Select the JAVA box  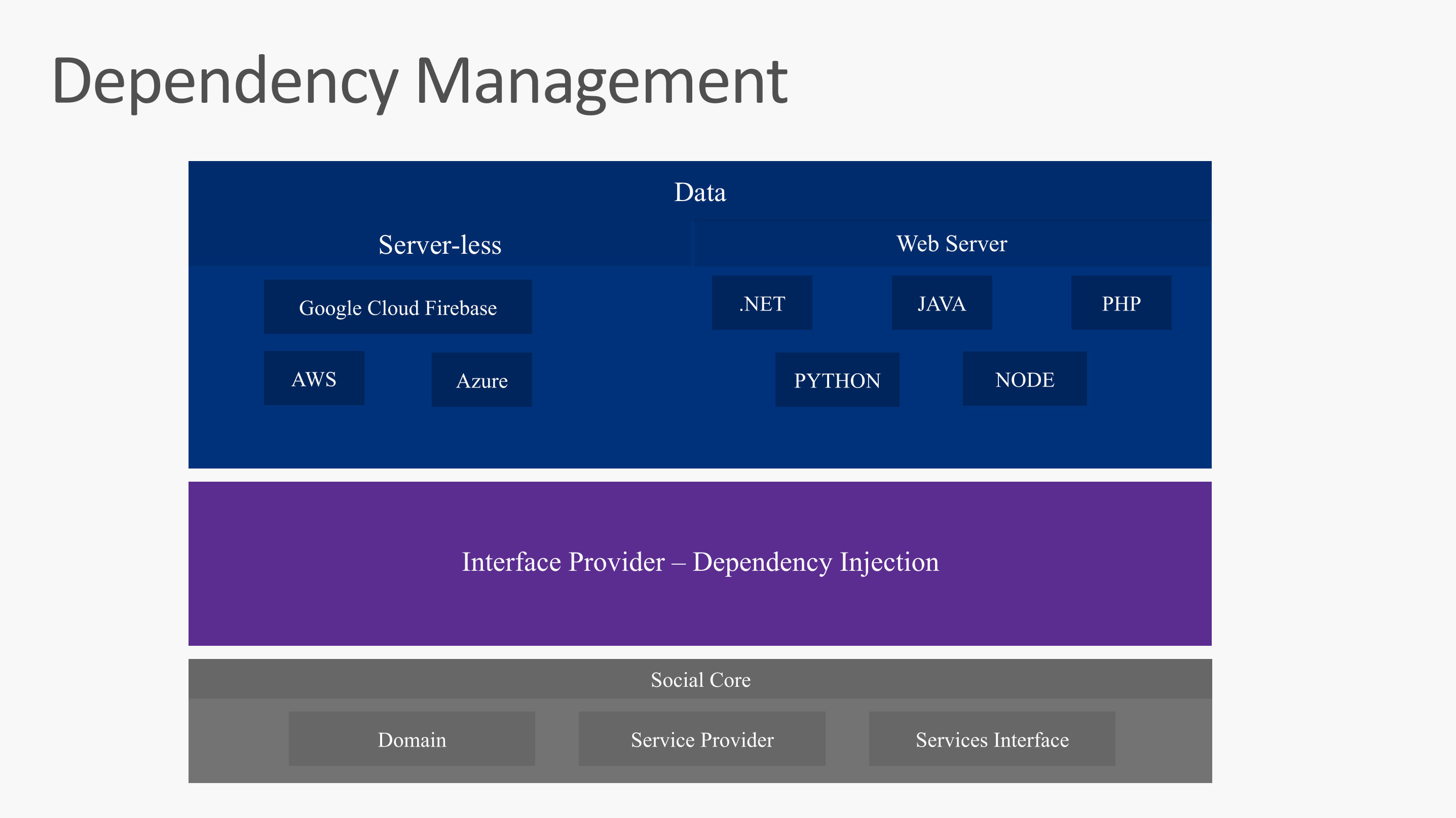click(x=941, y=303)
